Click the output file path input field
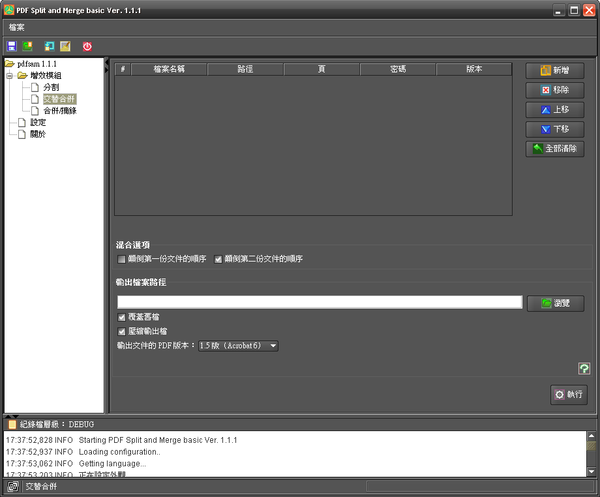The height and width of the screenshot is (497, 600). (320, 302)
